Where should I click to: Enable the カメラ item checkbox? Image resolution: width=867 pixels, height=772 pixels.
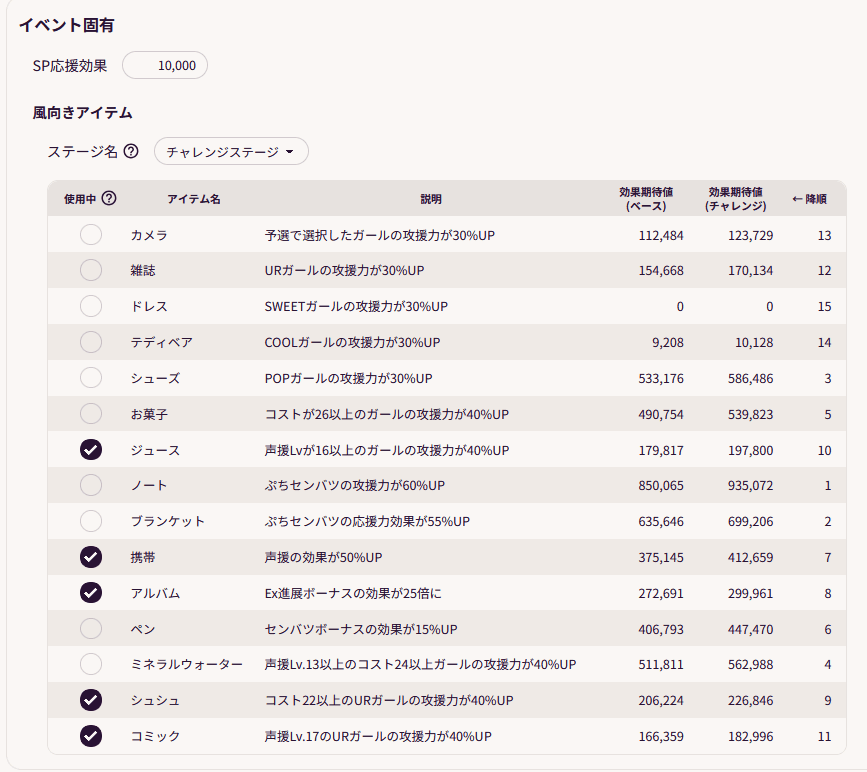click(x=91, y=235)
